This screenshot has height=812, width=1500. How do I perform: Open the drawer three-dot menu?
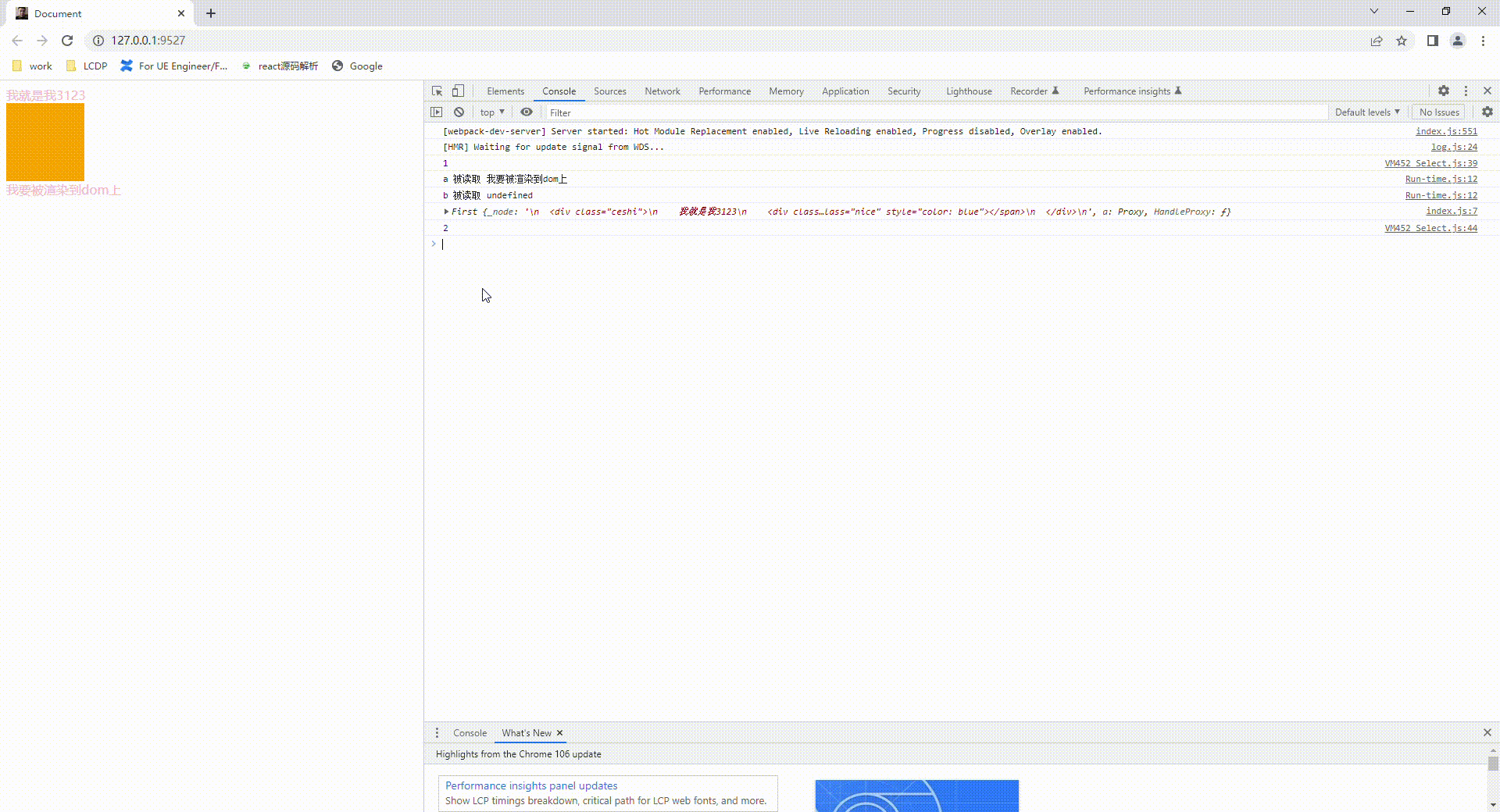coord(437,732)
